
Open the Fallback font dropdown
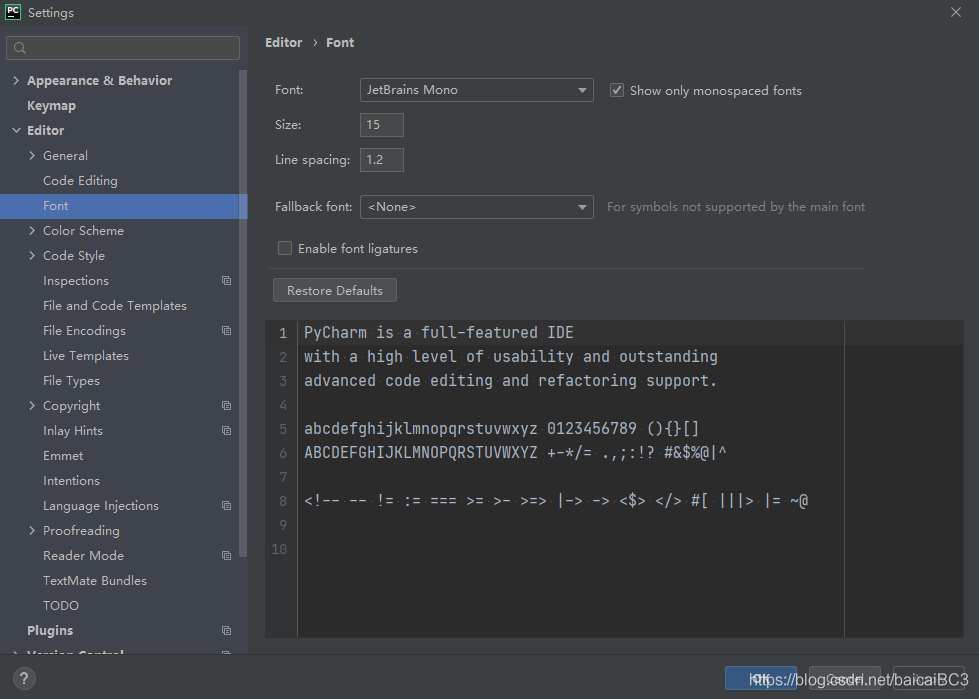[477, 207]
